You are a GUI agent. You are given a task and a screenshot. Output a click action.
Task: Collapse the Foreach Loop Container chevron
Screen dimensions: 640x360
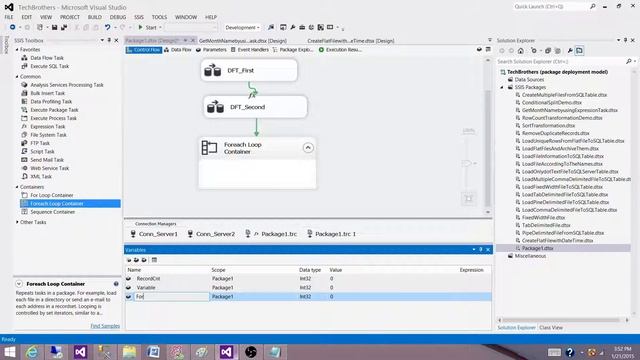[308, 148]
